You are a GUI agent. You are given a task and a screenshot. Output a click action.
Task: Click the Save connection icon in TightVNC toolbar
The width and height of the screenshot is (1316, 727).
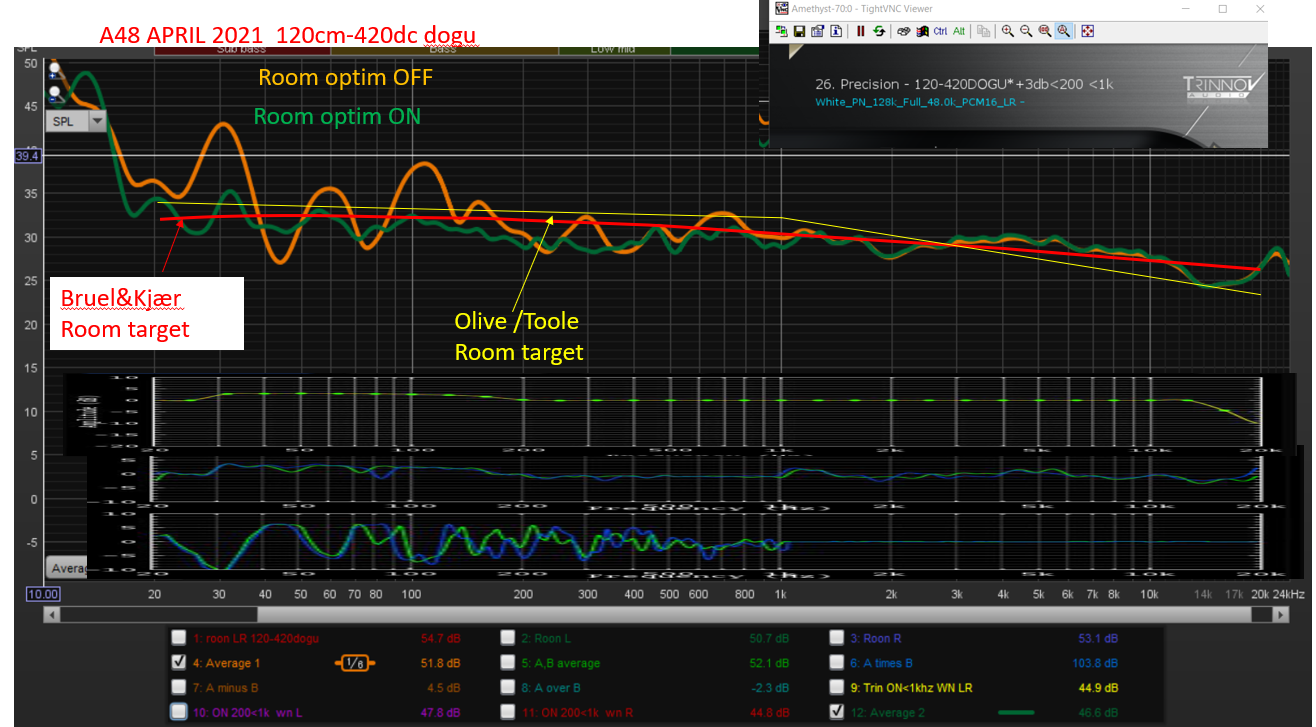pyautogui.click(x=799, y=31)
